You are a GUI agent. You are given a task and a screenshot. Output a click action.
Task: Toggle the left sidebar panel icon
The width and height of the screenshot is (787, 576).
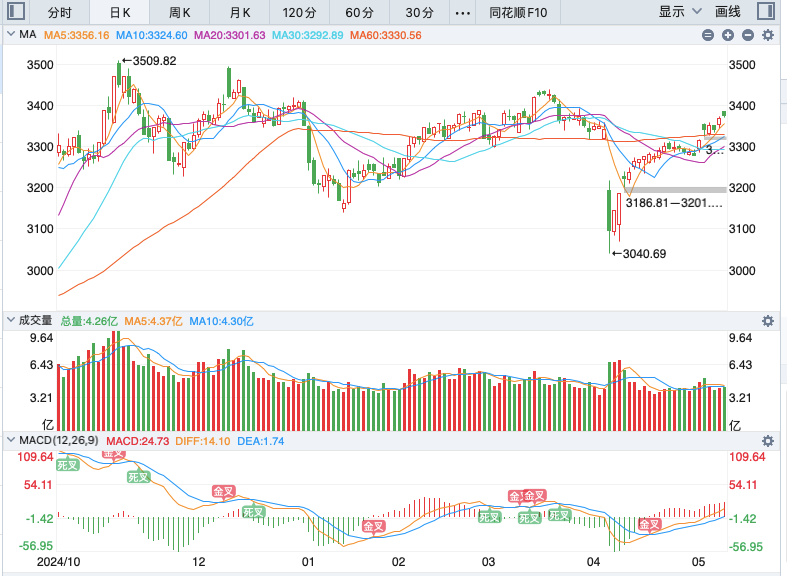pos(16,11)
